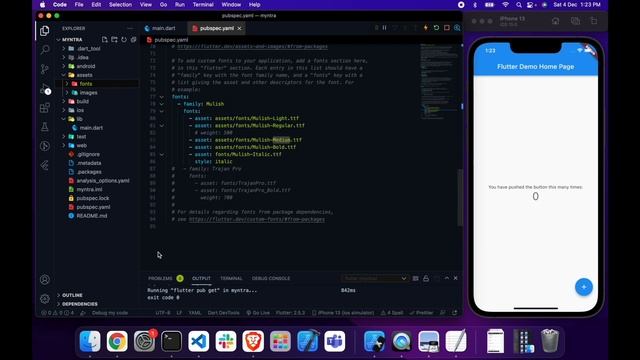Refresh the explorer file tree

[x=124, y=40]
